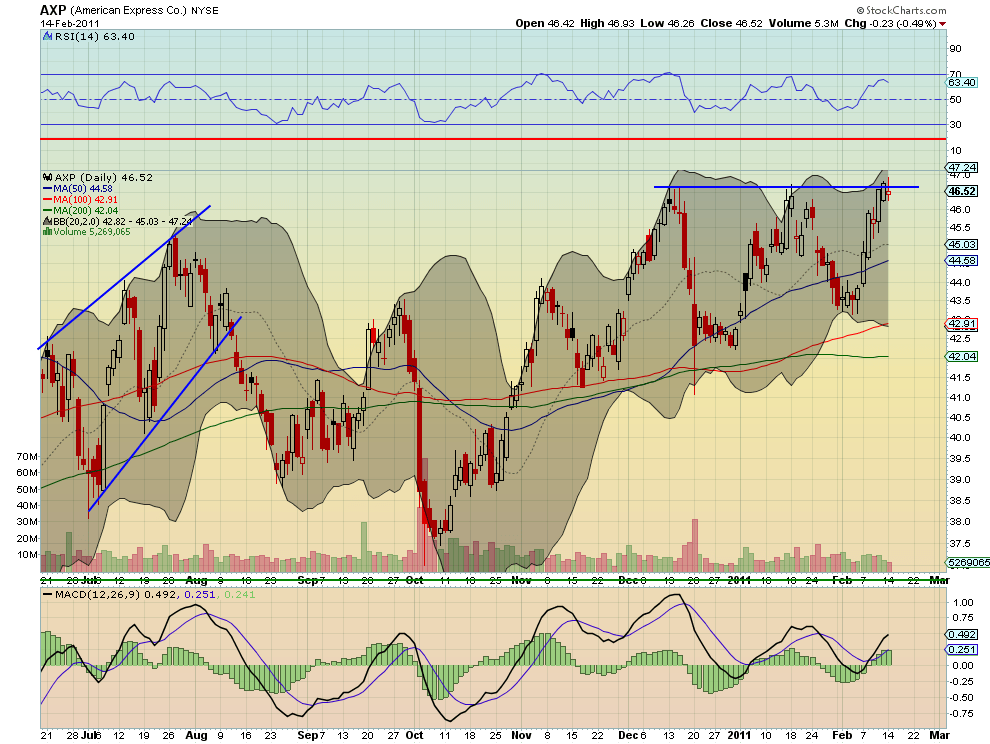Screen dimensions: 990x744
Task: Click the MA(200) 42.04 legend entry
Action: [x=85, y=211]
